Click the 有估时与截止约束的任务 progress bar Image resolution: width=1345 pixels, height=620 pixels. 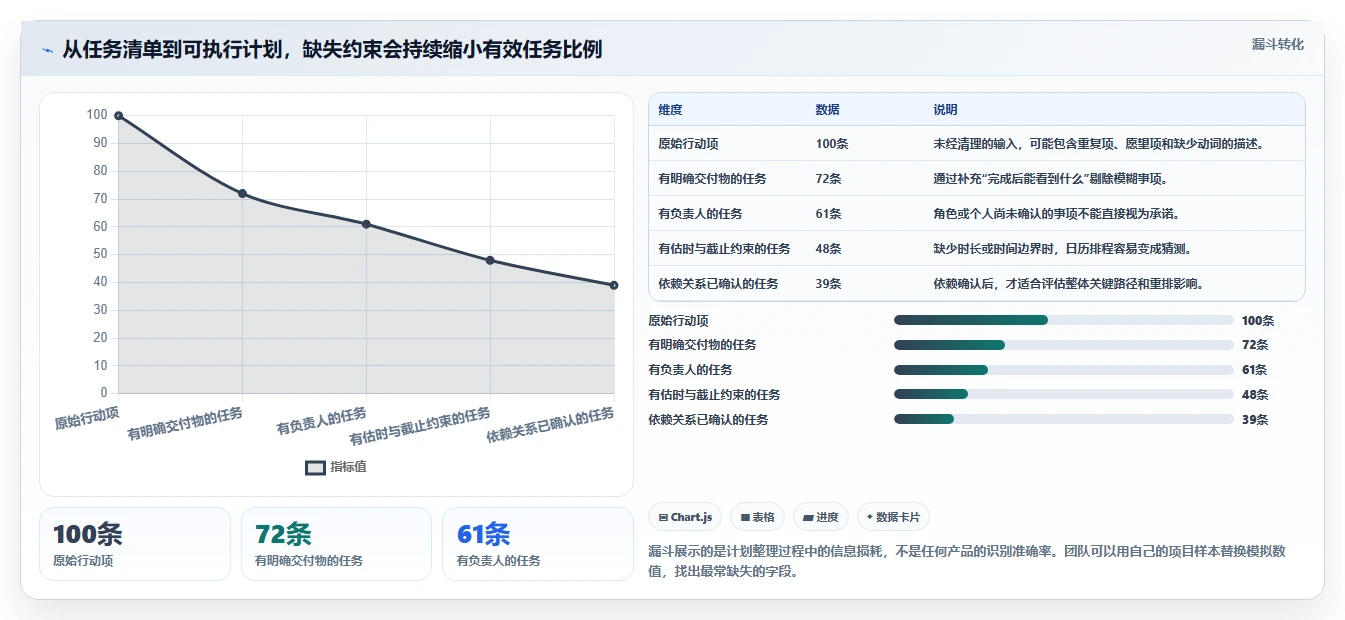point(1064,395)
